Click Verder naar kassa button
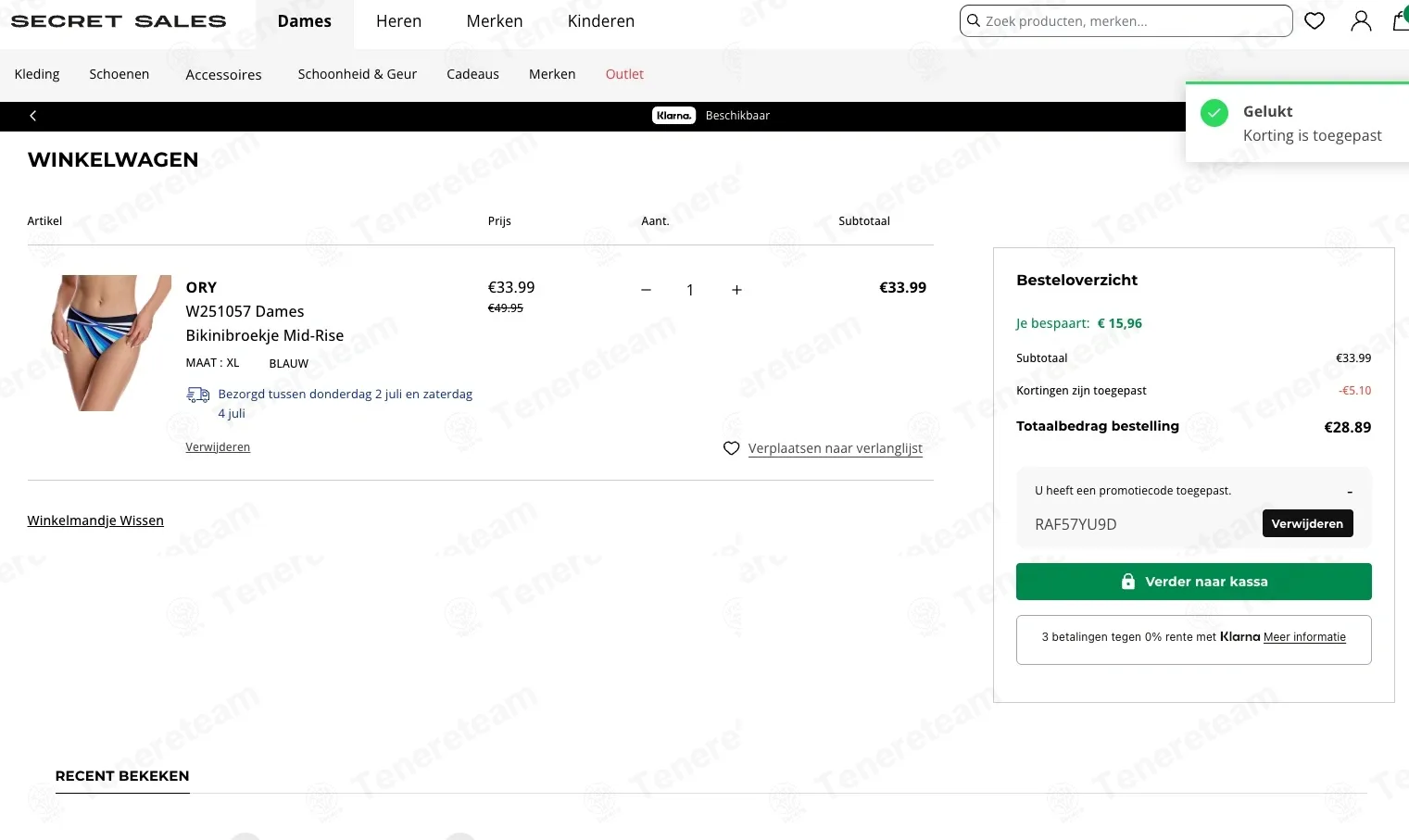Image resolution: width=1409 pixels, height=840 pixels. (1193, 582)
